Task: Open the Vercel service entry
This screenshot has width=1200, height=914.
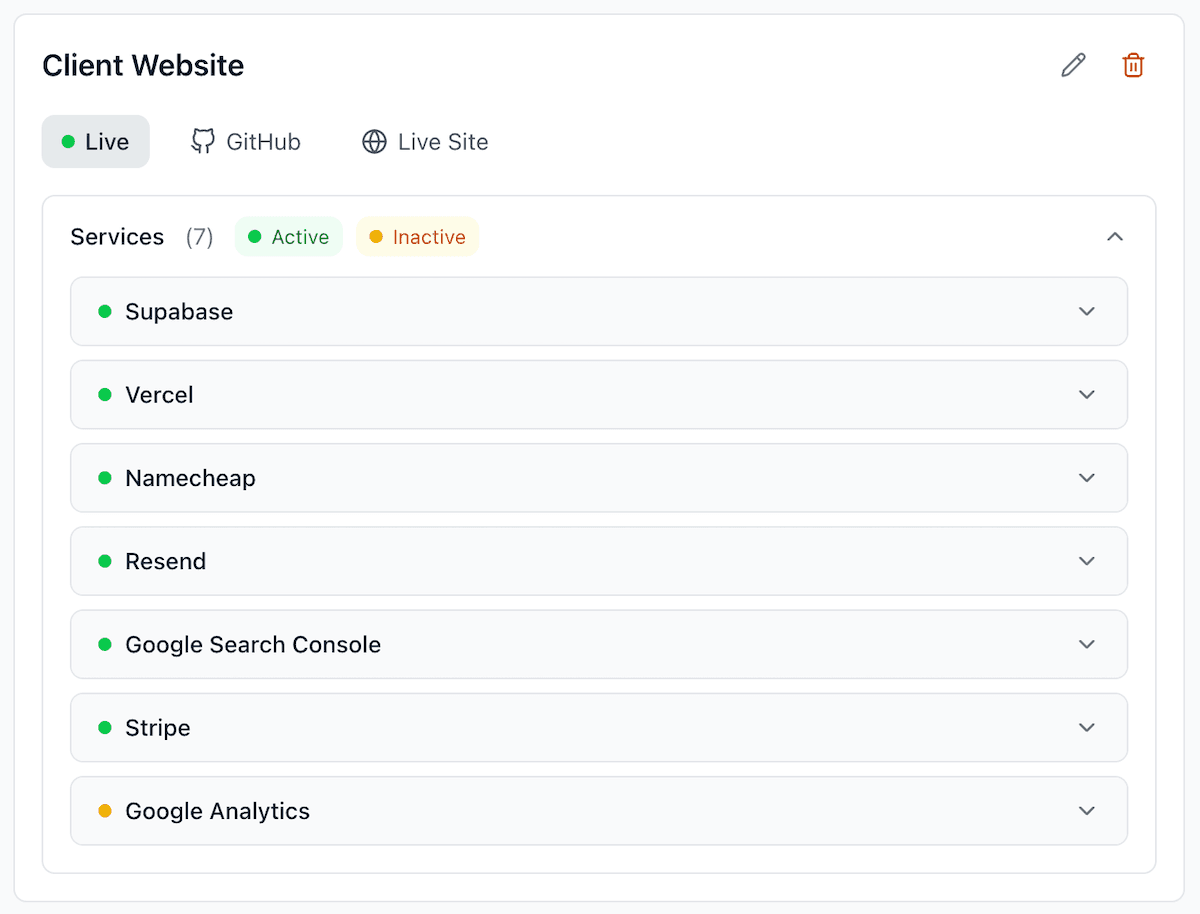Action: tap(600, 394)
